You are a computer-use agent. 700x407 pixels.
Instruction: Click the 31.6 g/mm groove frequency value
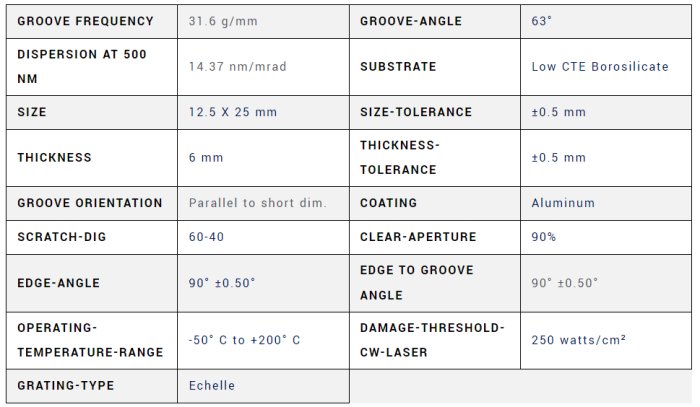(x=225, y=21)
